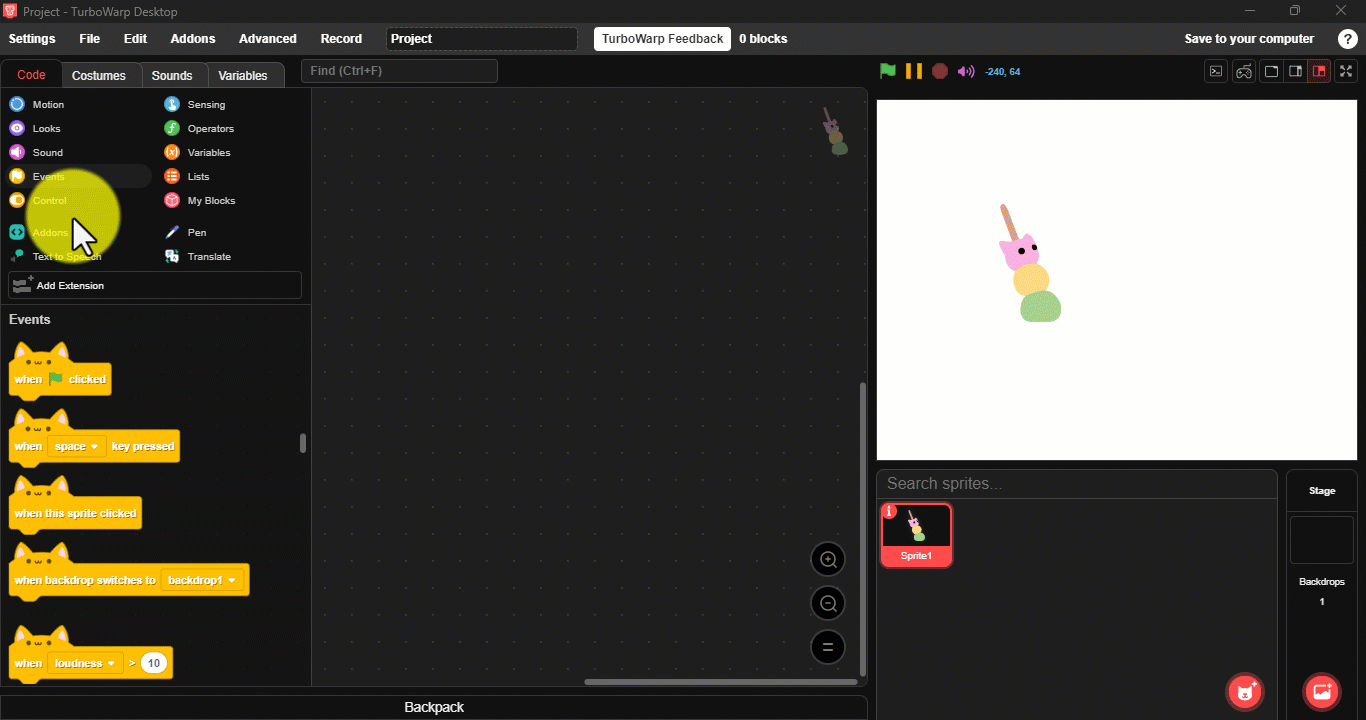This screenshot has width=1366, height=720.
Task: Open the Edit menu
Action: (x=135, y=39)
